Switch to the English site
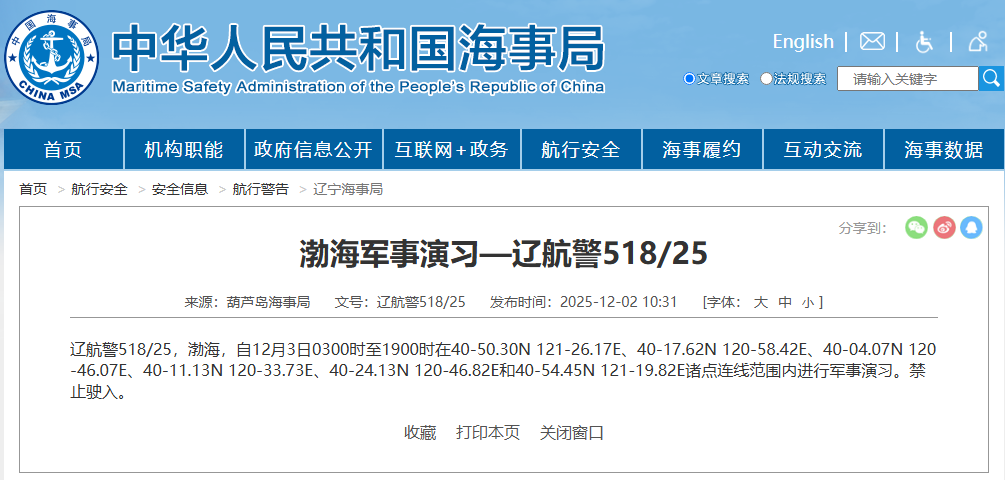The width and height of the screenshot is (1005, 480). (x=802, y=42)
